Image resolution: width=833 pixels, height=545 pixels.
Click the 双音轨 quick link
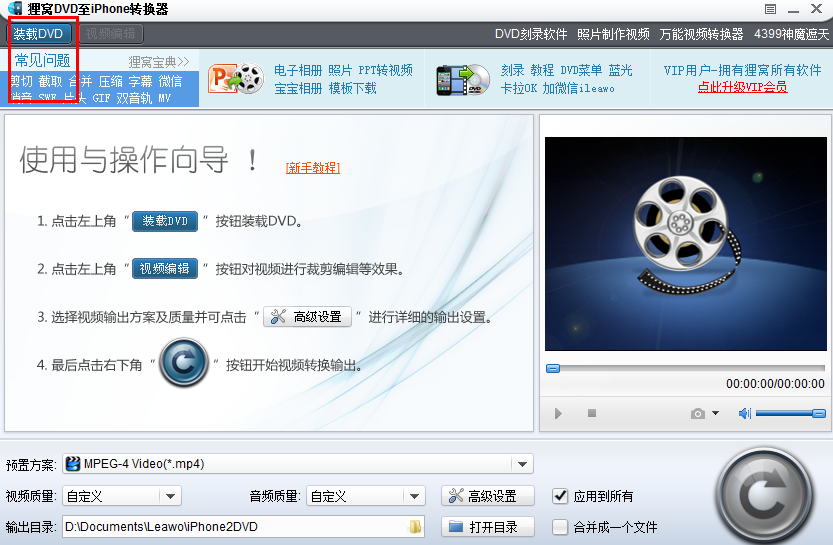(134, 98)
